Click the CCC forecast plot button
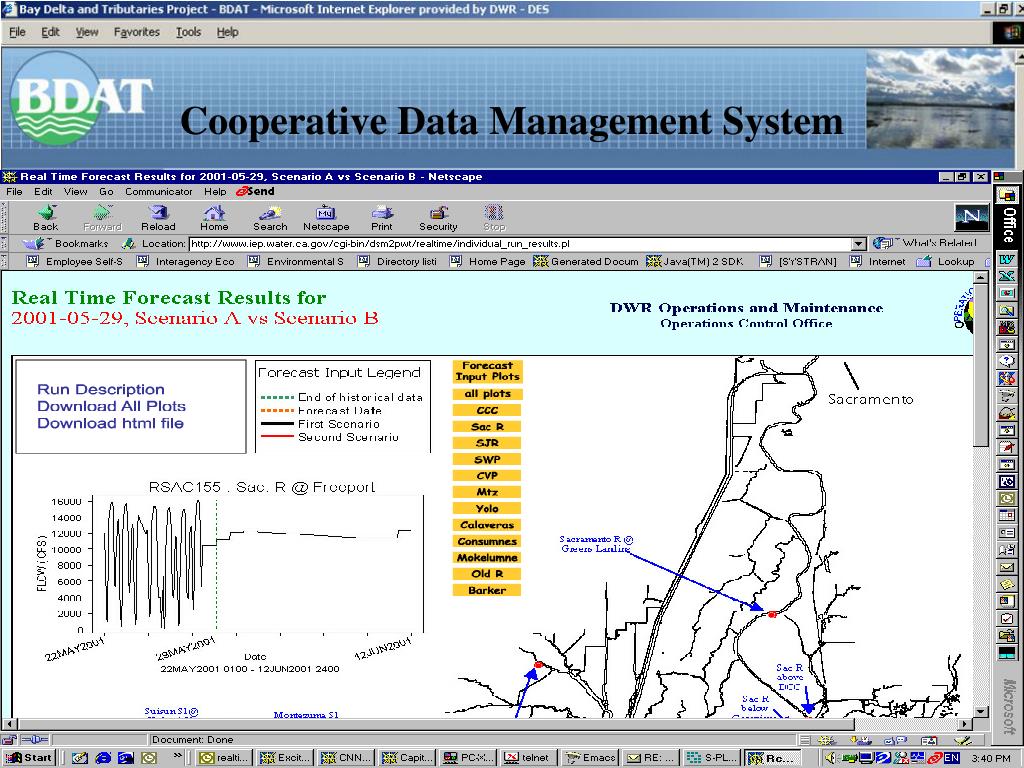This screenshot has height=768, width=1024. pyautogui.click(x=487, y=410)
